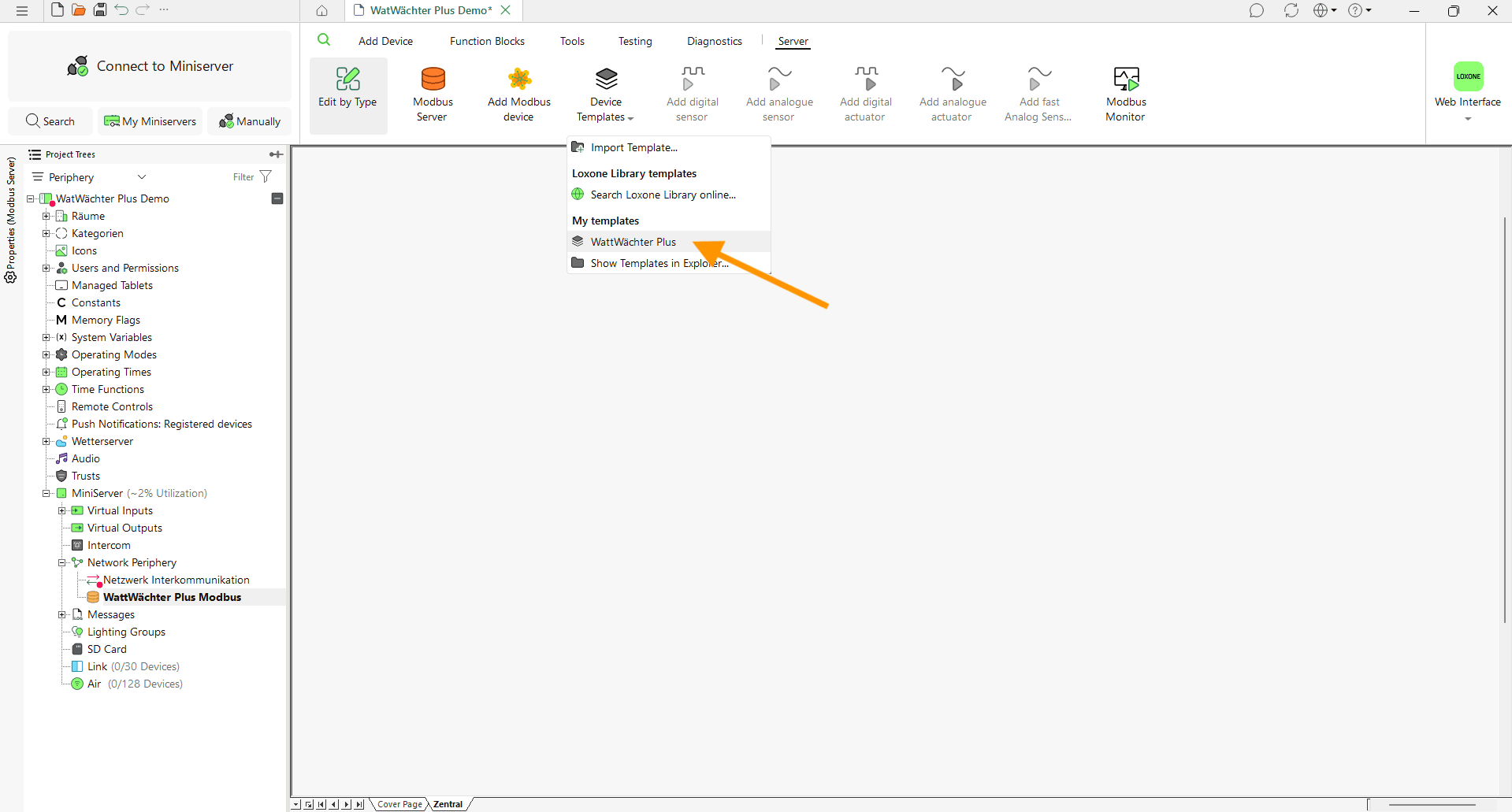Switch to the Zentral sheet tab
This screenshot has height=812, width=1512.
coord(448,804)
